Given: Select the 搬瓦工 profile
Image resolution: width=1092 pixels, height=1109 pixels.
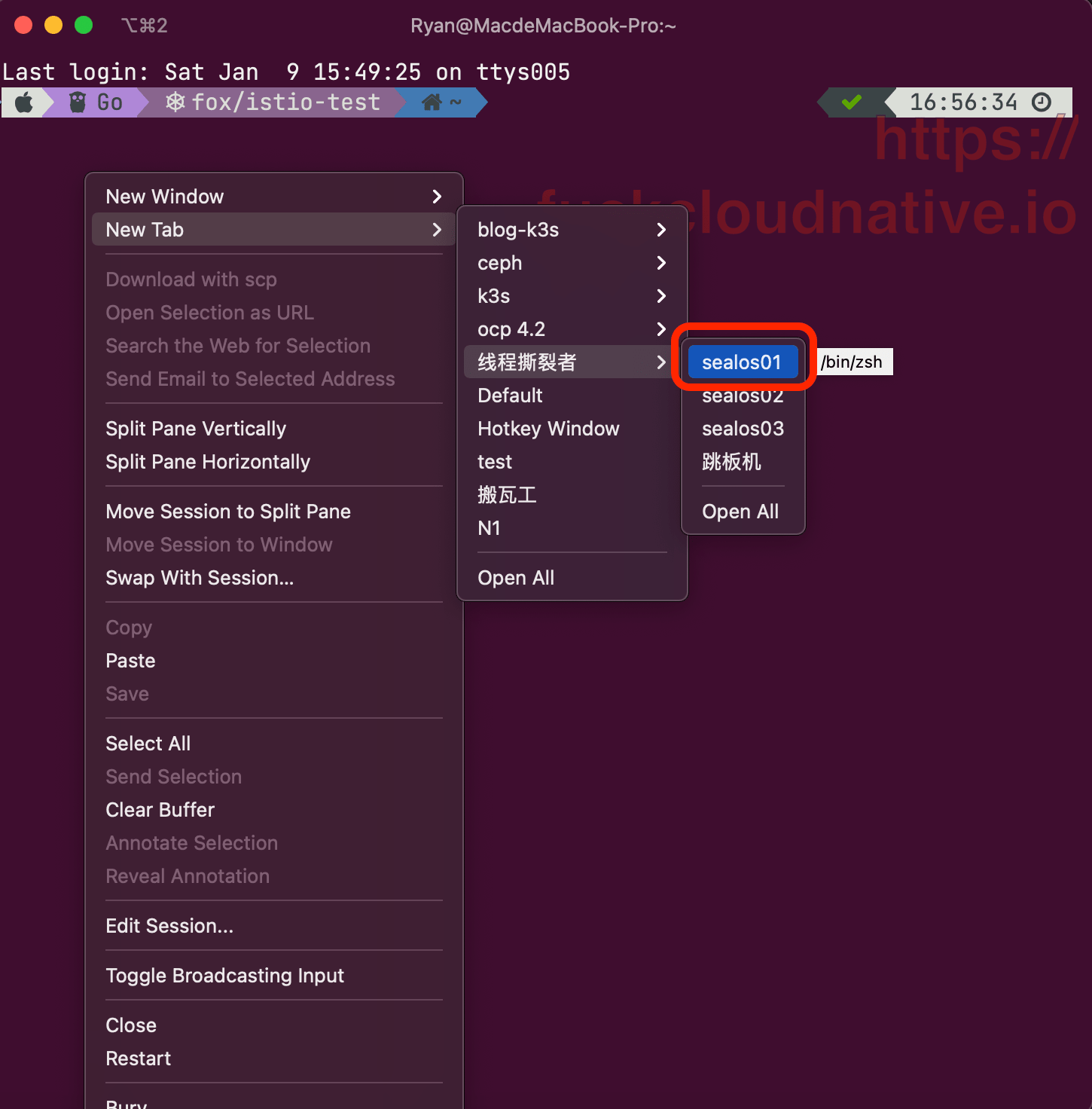Looking at the screenshot, I should tap(572, 495).
